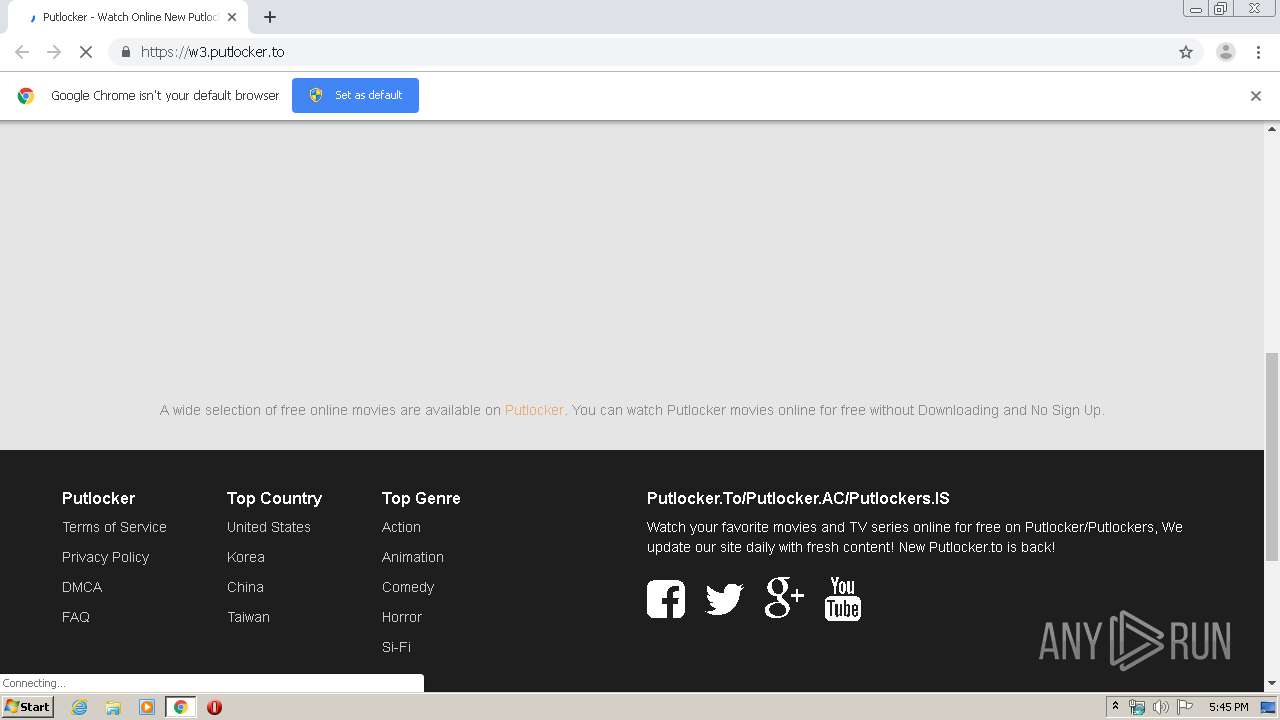
Task: Browse the Animation genre
Action: [413, 557]
